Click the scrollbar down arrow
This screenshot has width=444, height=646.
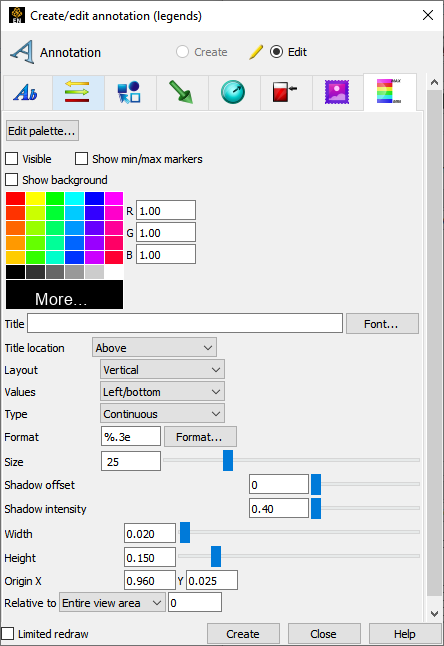tap(435, 614)
